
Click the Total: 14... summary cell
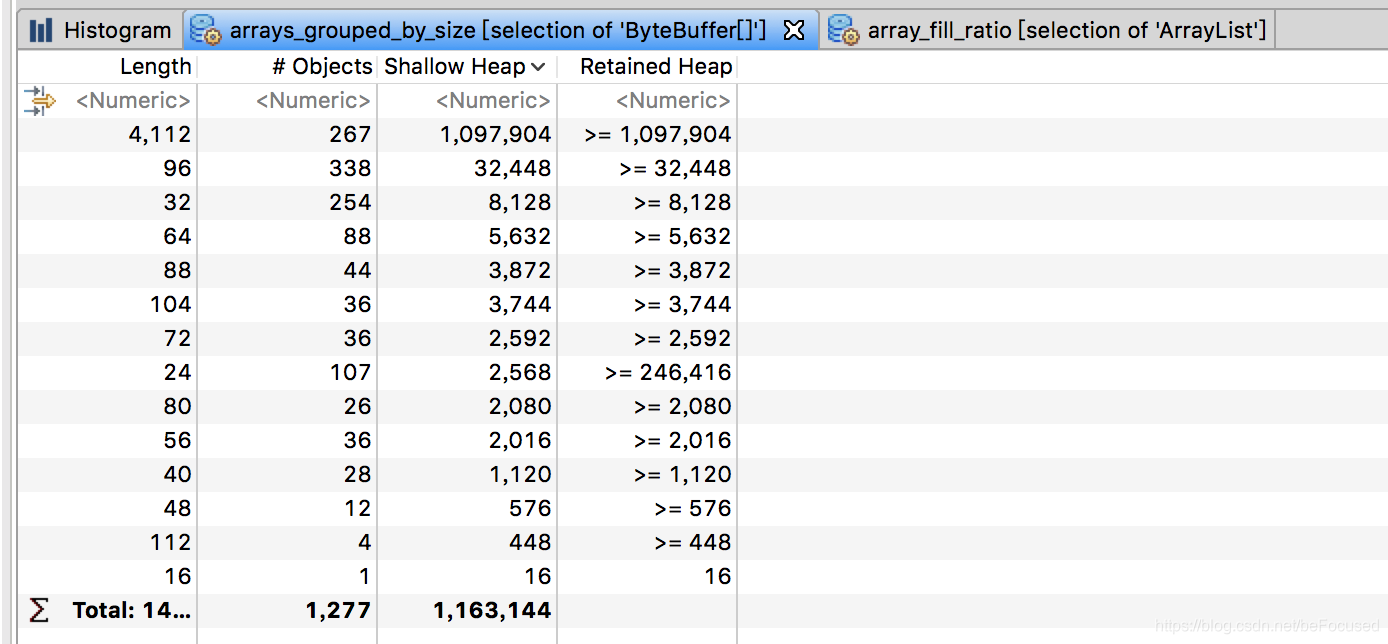pos(130,611)
